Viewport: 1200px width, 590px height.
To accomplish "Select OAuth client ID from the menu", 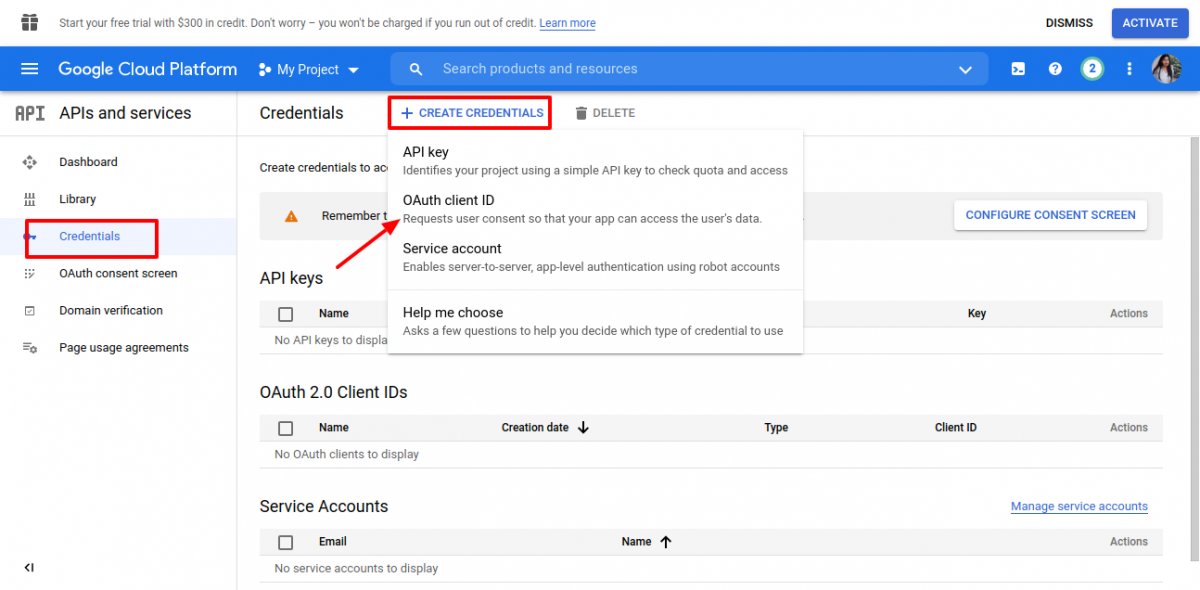I will click(x=448, y=199).
